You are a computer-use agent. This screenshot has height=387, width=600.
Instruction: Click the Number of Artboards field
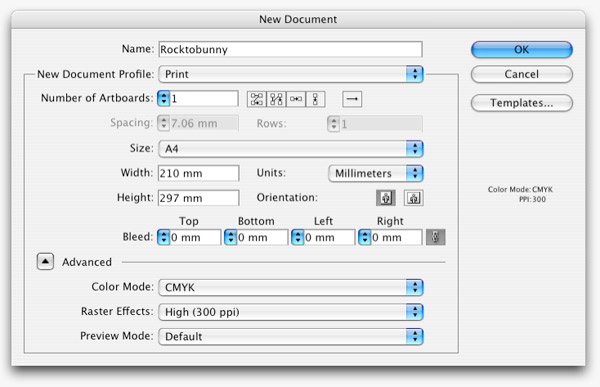pyautogui.click(x=204, y=99)
